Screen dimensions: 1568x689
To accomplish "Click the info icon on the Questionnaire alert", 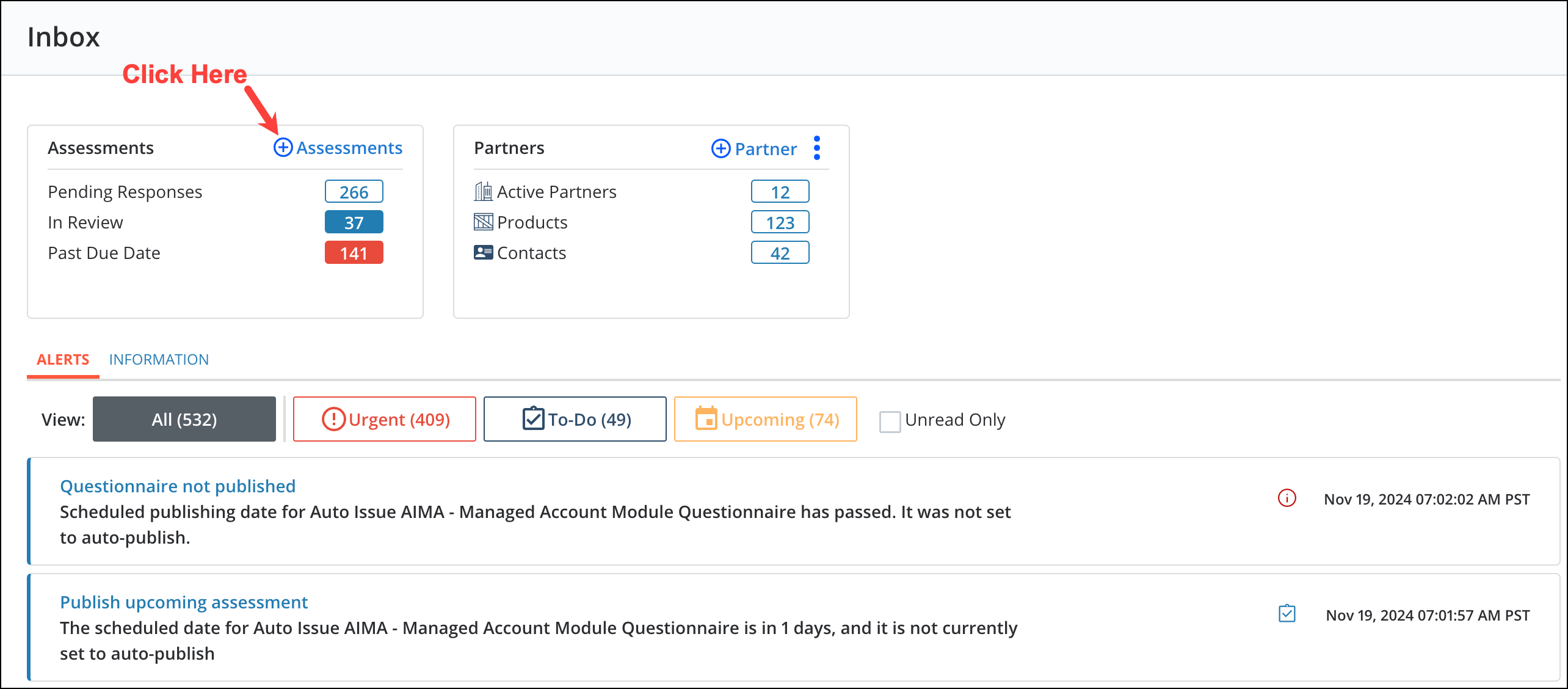I will 1287,498.
